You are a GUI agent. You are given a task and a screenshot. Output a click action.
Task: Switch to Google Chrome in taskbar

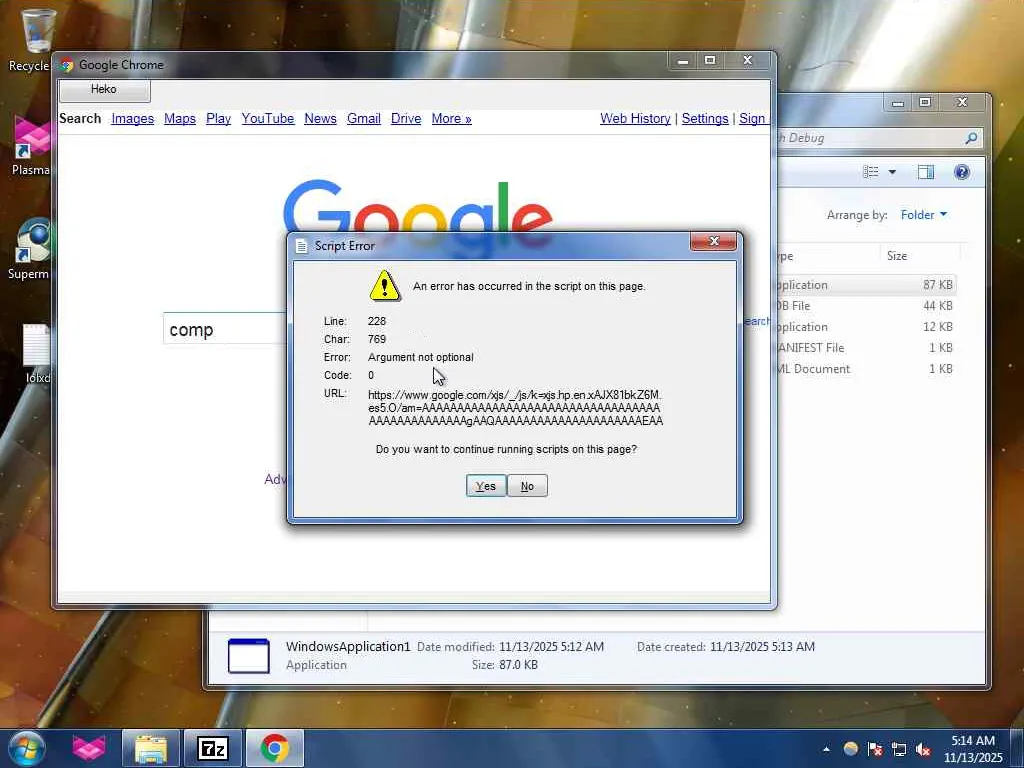275,748
